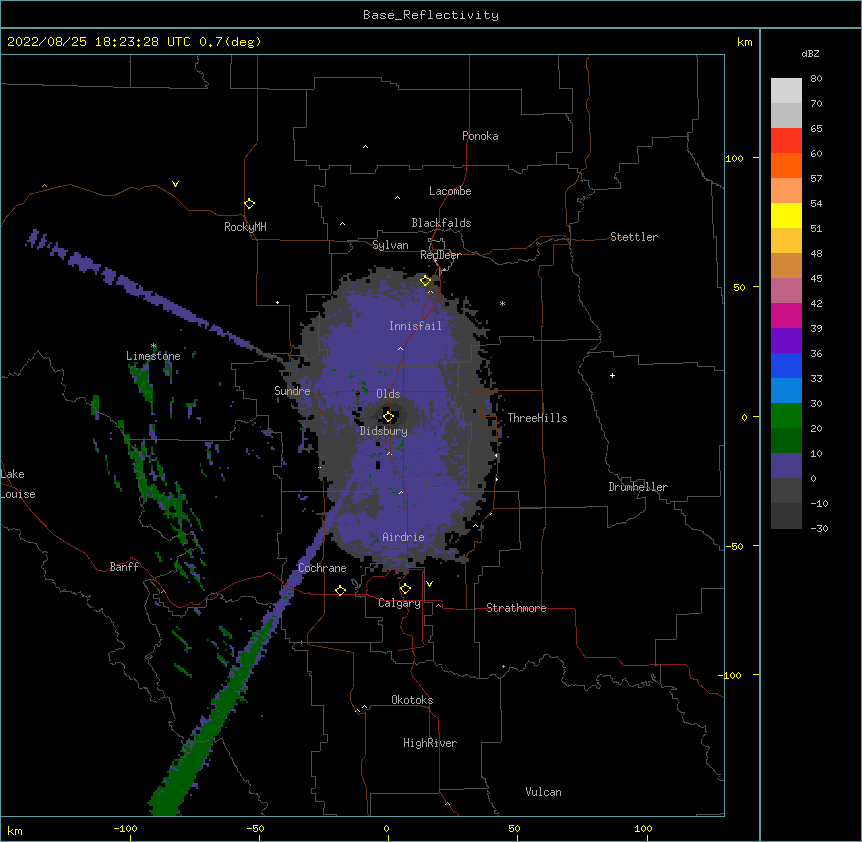Select the green 20-30 dBZ legend swatch

(x=786, y=416)
